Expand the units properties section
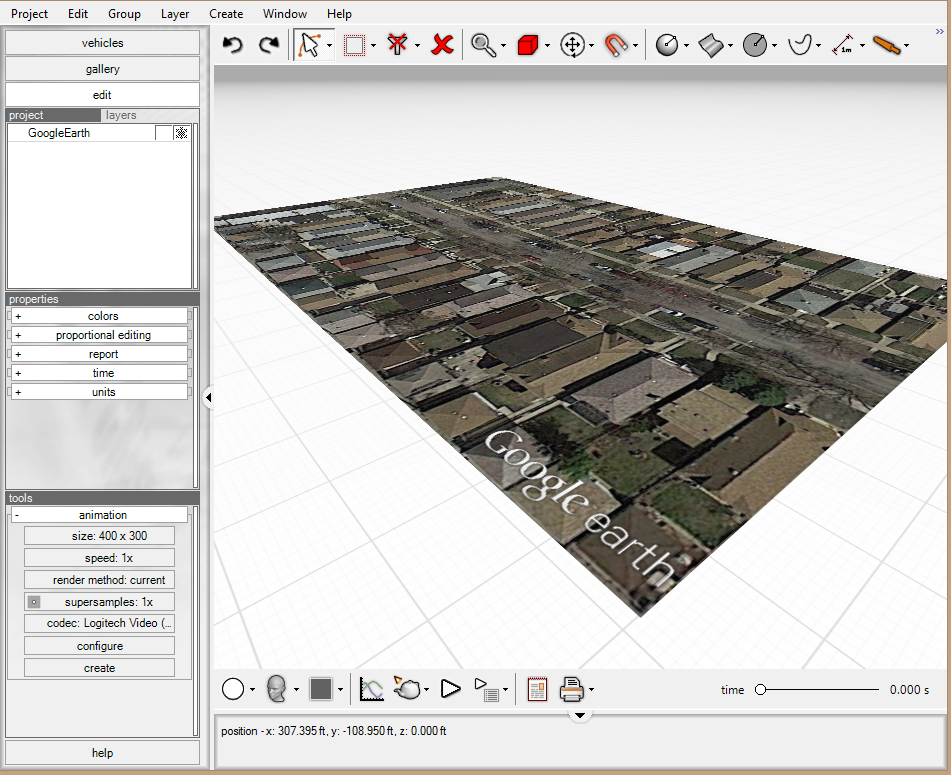This screenshot has width=951, height=775. pos(98,392)
